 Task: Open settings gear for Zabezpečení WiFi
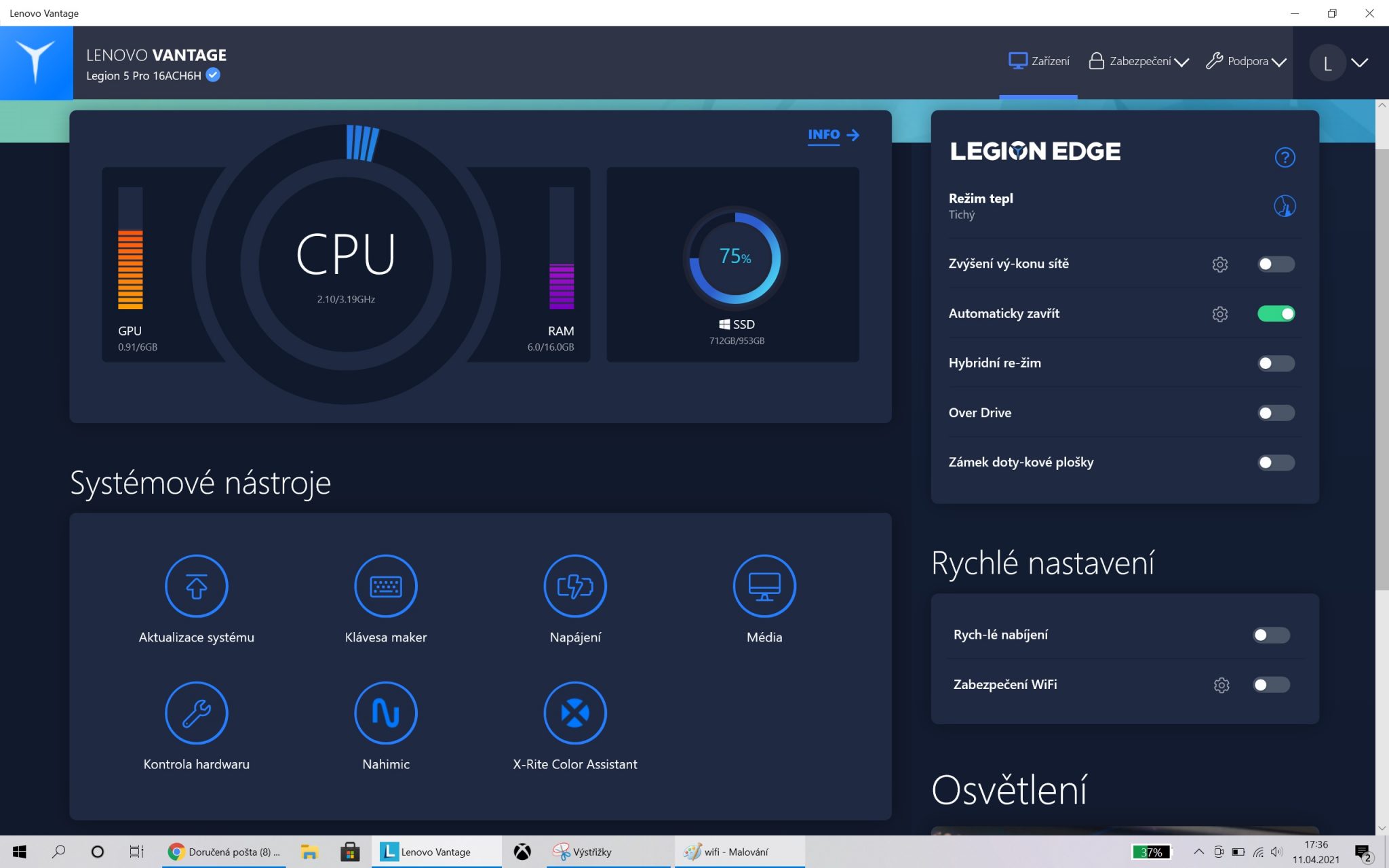(x=1221, y=685)
